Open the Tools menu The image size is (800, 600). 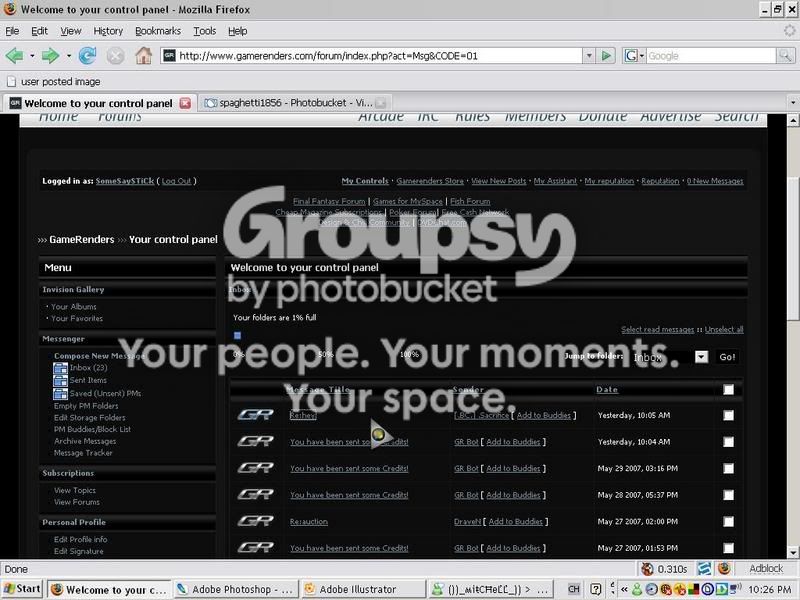pos(205,31)
